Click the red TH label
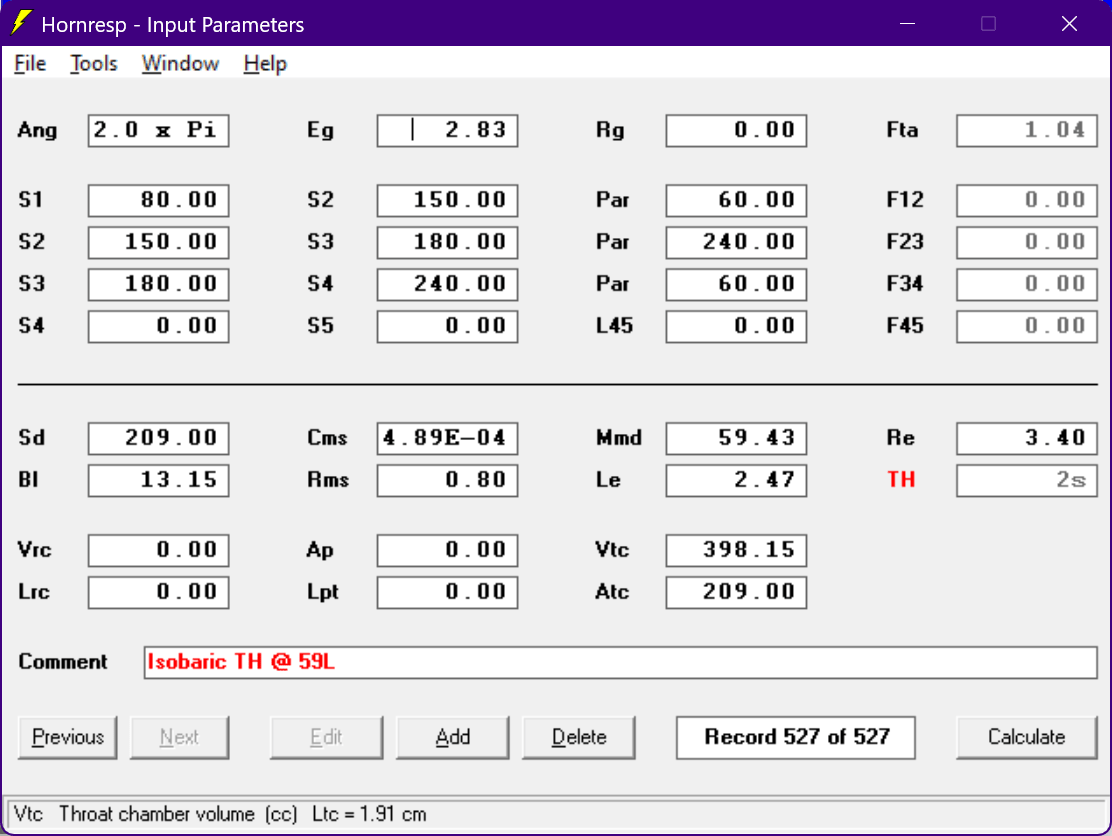Viewport: 1112px width, 836px height. click(x=901, y=480)
